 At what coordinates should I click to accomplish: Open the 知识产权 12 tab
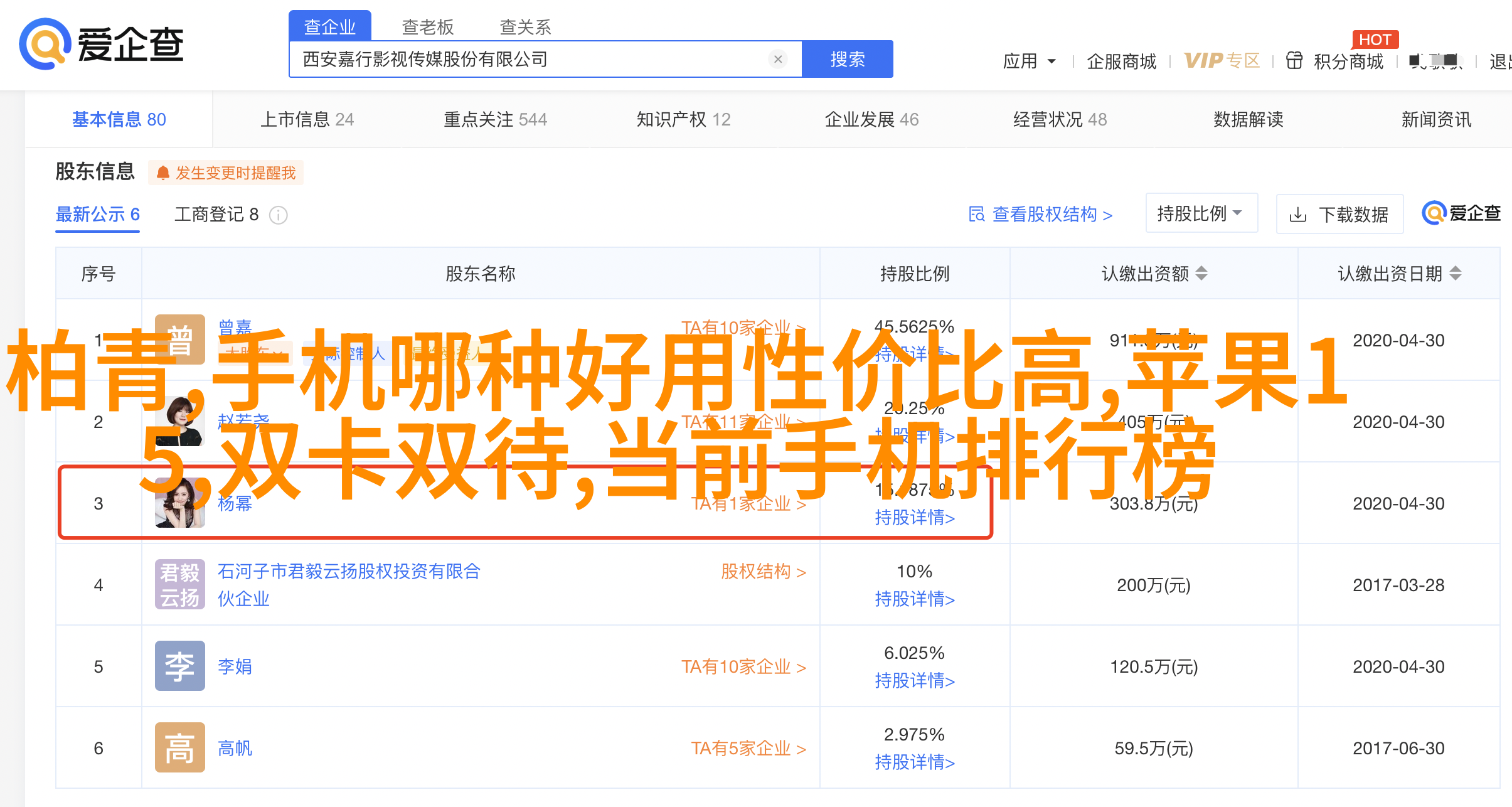click(x=684, y=119)
